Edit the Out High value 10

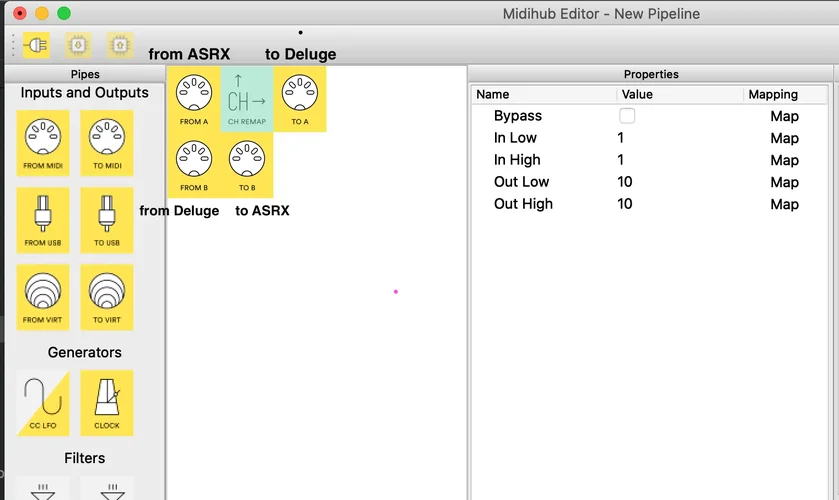[624, 203]
